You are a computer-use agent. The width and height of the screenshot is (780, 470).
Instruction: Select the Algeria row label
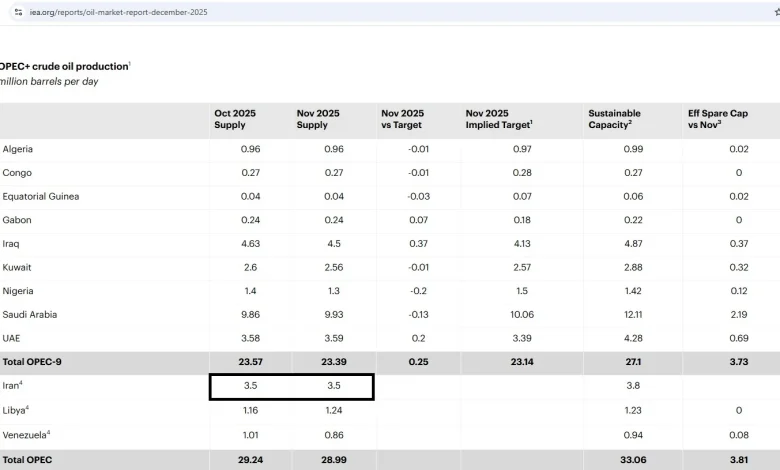pos(19,149)
